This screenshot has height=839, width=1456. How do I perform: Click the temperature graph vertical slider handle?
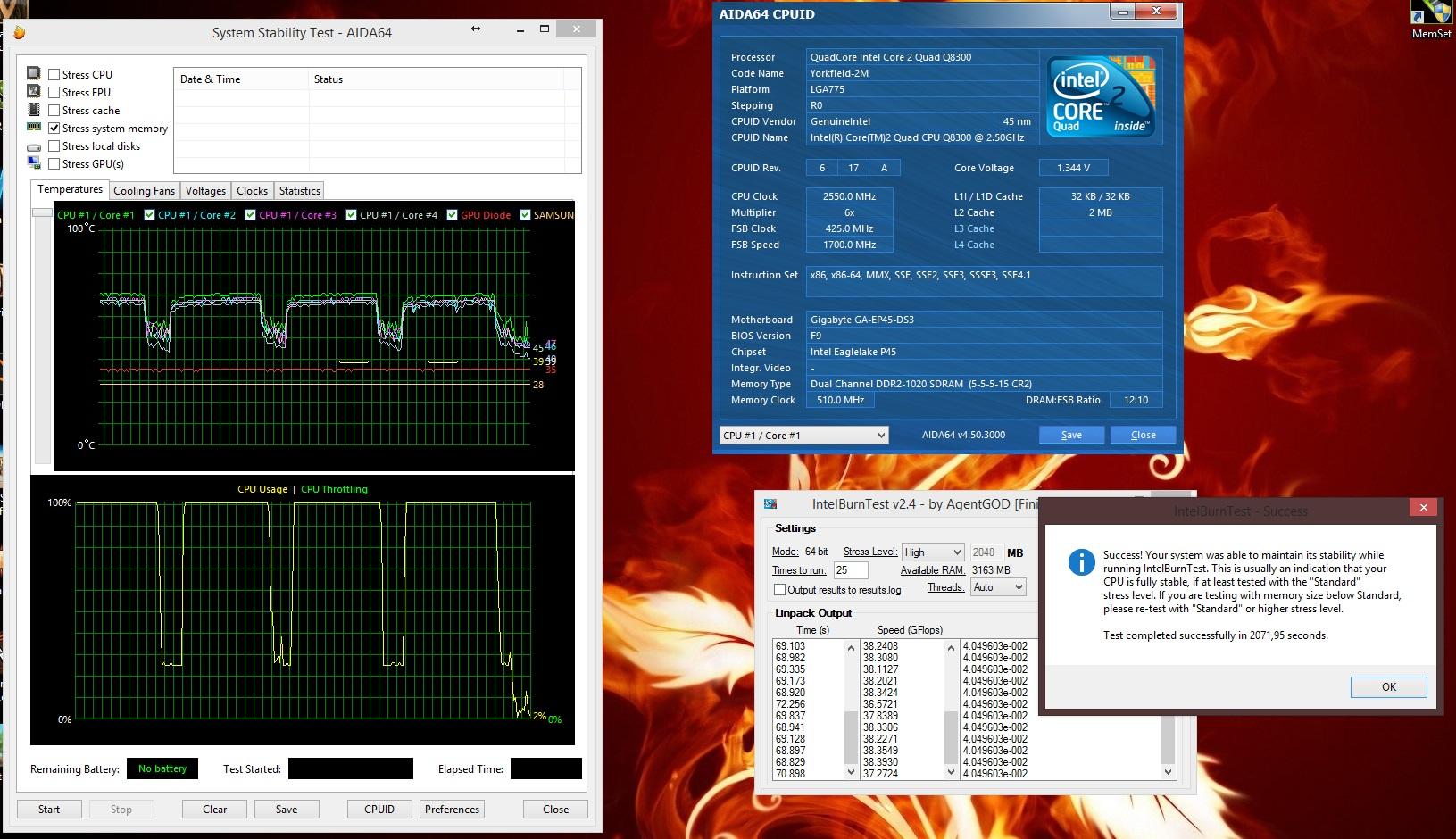point(42,213)
